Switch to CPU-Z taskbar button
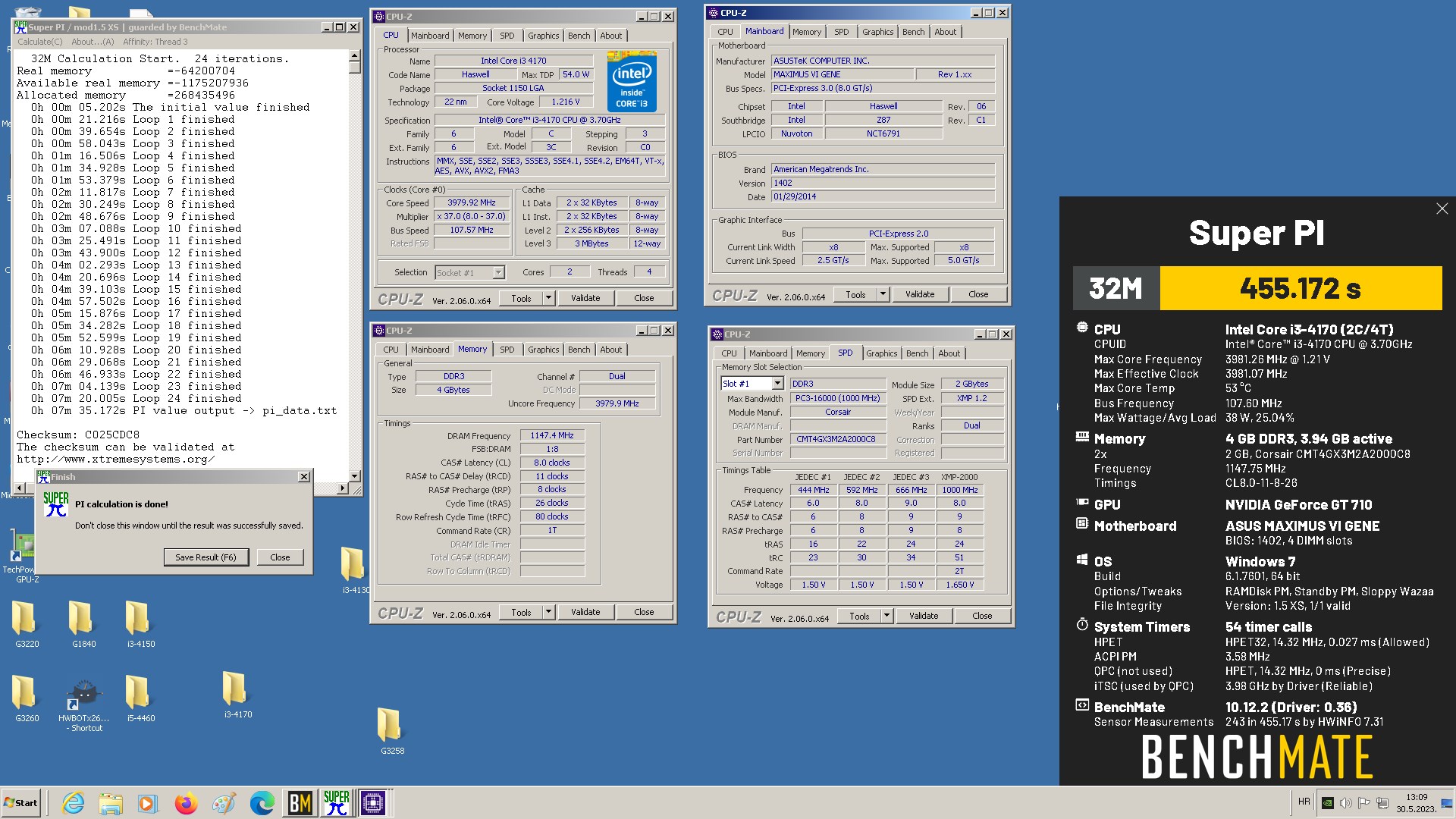Image resolution: width=1456 pixels, height=819 pixels. tap(374, 803)
